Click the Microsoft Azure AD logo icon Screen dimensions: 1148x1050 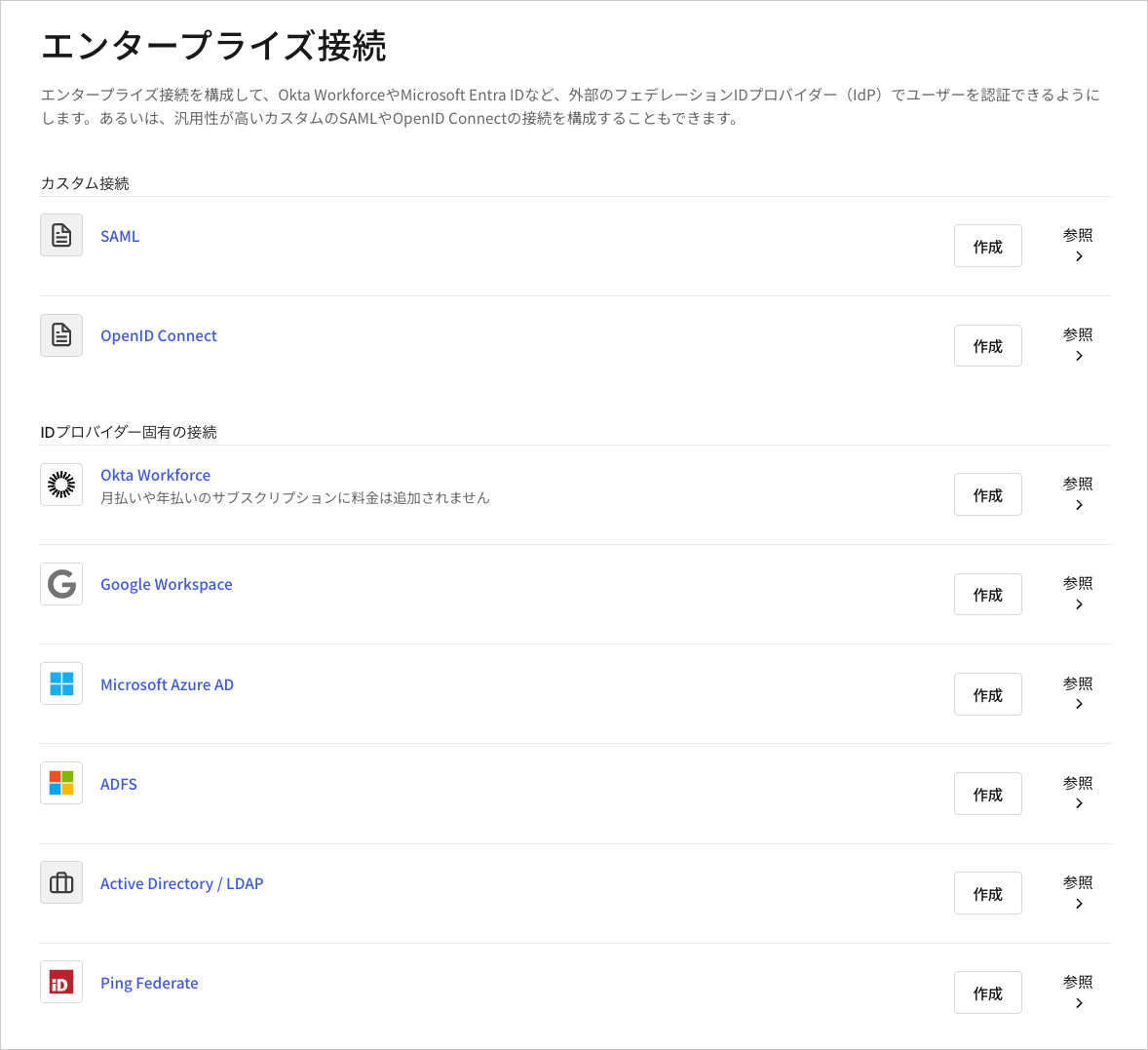[x=60, y=683]
